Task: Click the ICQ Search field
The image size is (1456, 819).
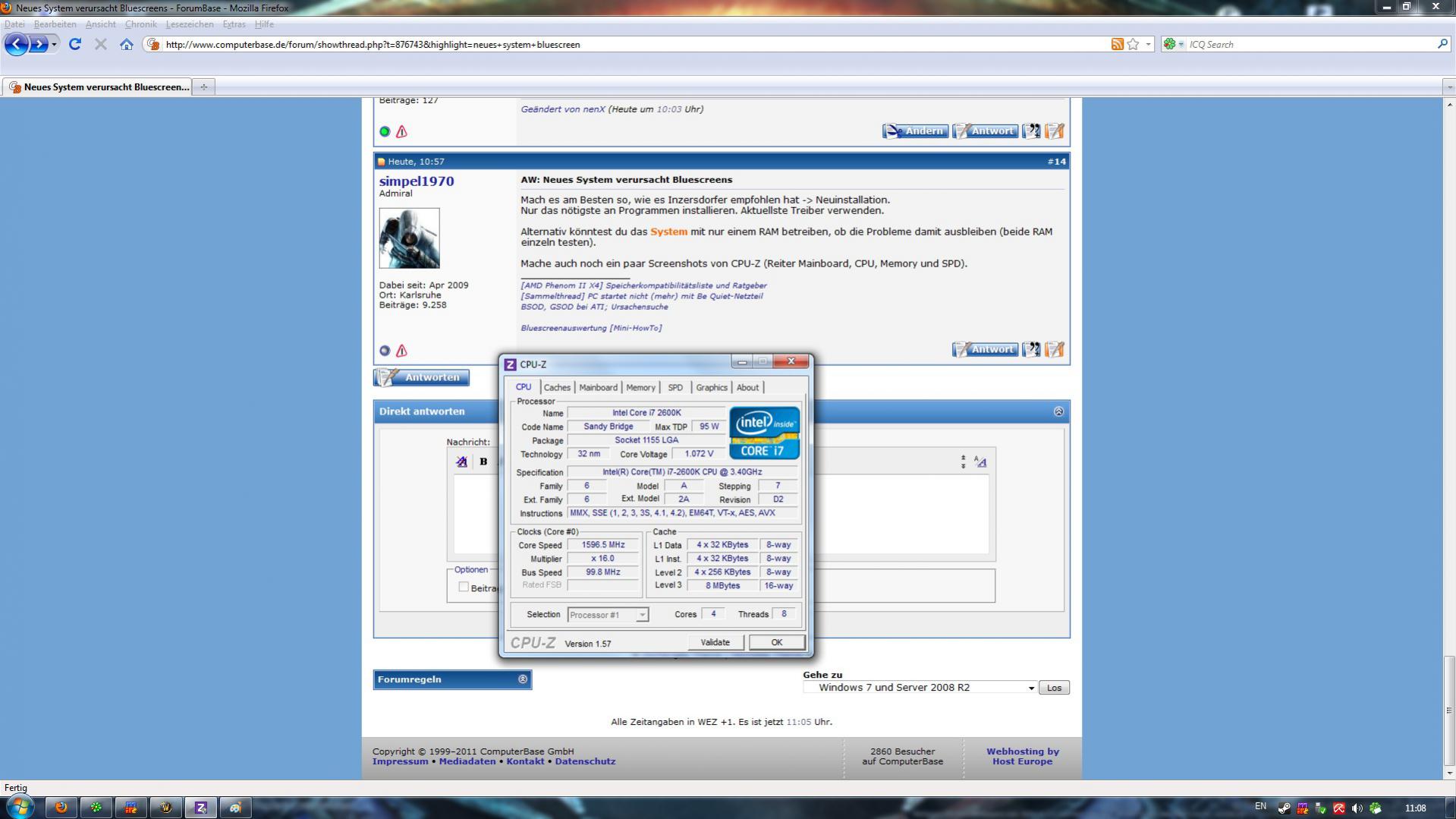Action: point(1310,44)
